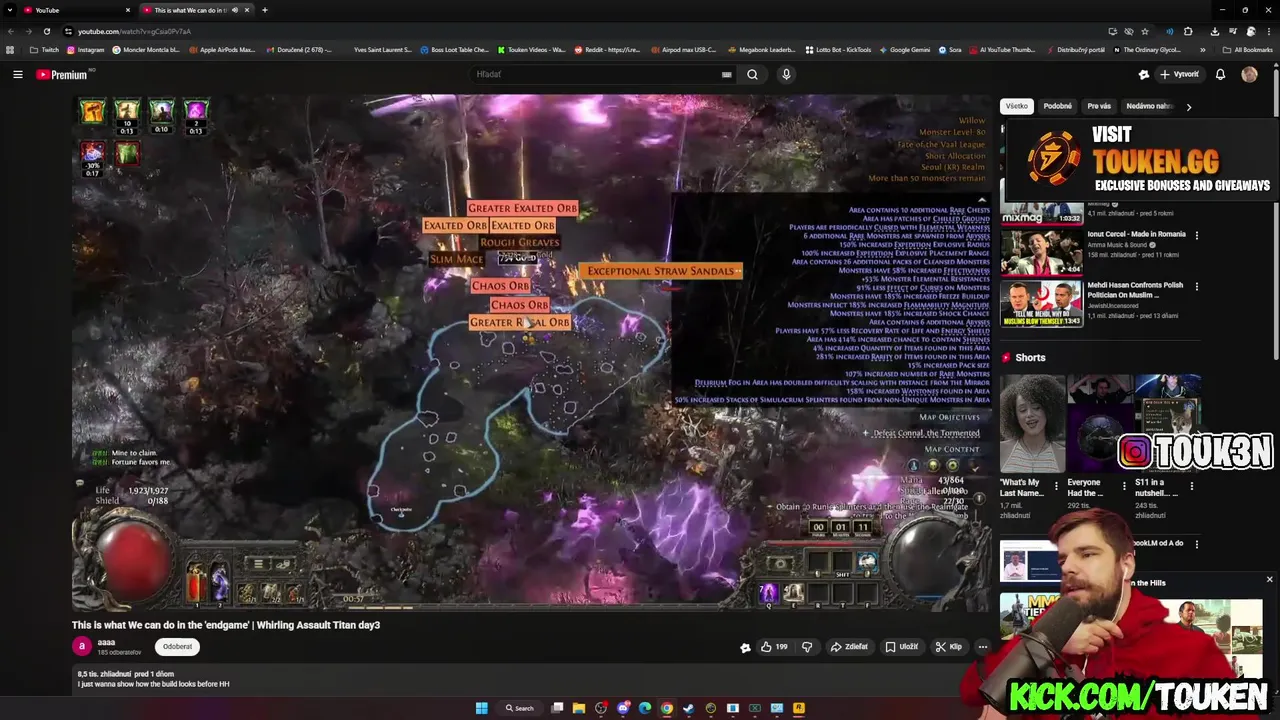
Task: Open Chrome downloads icon
Action: click(x=1214, y=31)
